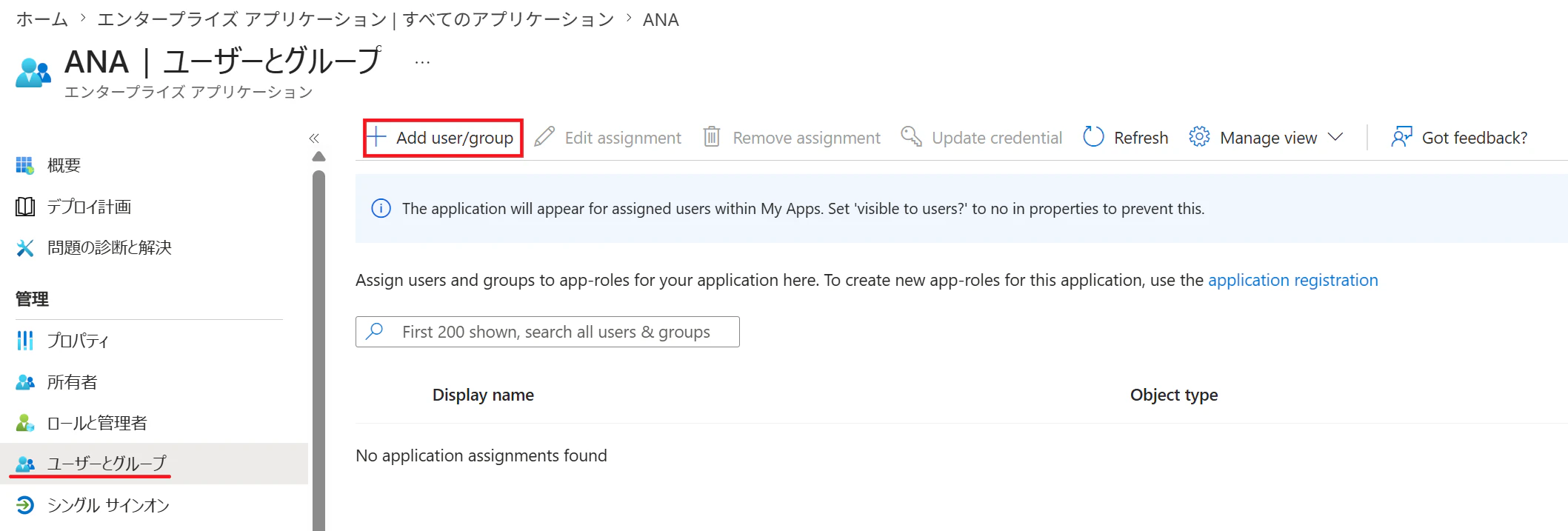Screen dimensions: 1568x531
Task: Click the Remove assignment button label
Action: coord(807,138)
